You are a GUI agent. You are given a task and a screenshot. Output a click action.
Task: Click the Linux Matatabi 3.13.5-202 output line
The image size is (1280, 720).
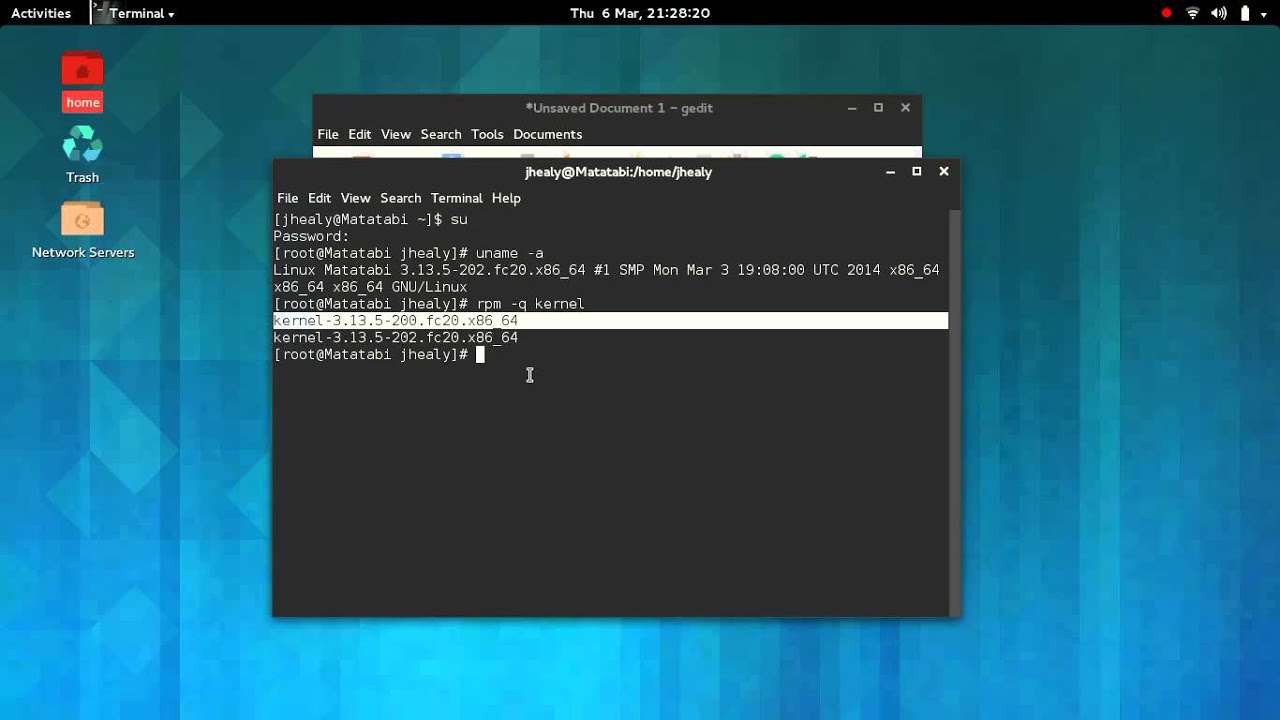(x=606, y=270)
